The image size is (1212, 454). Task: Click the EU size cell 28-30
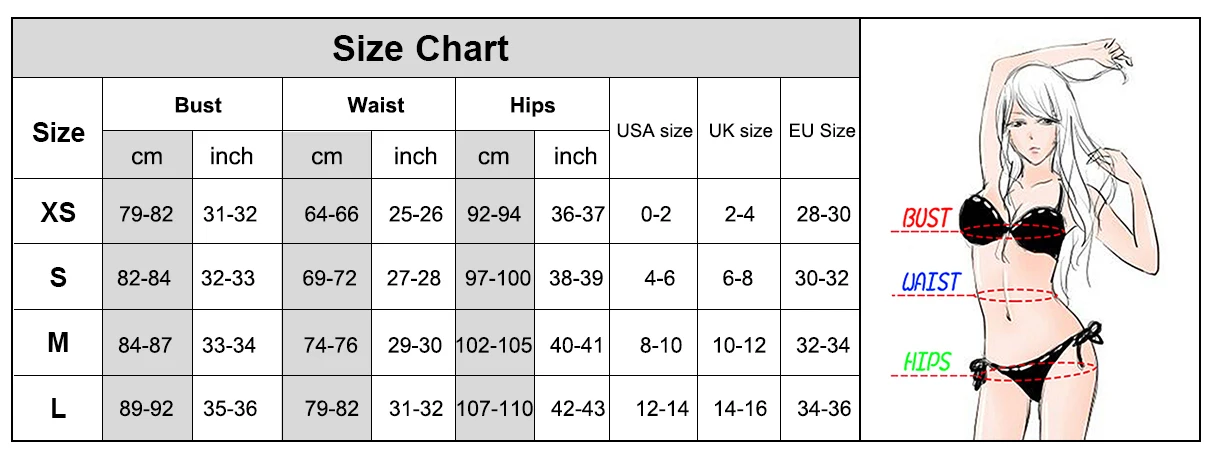click(x=822, y=213)
